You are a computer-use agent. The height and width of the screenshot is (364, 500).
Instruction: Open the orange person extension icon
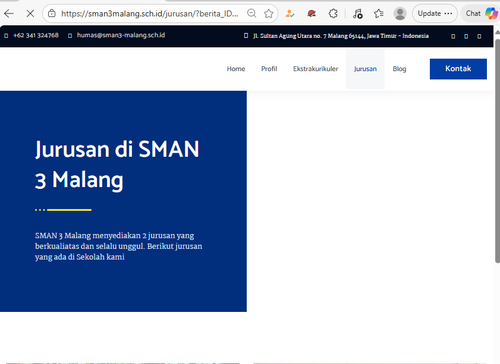[x=290, y=13]
